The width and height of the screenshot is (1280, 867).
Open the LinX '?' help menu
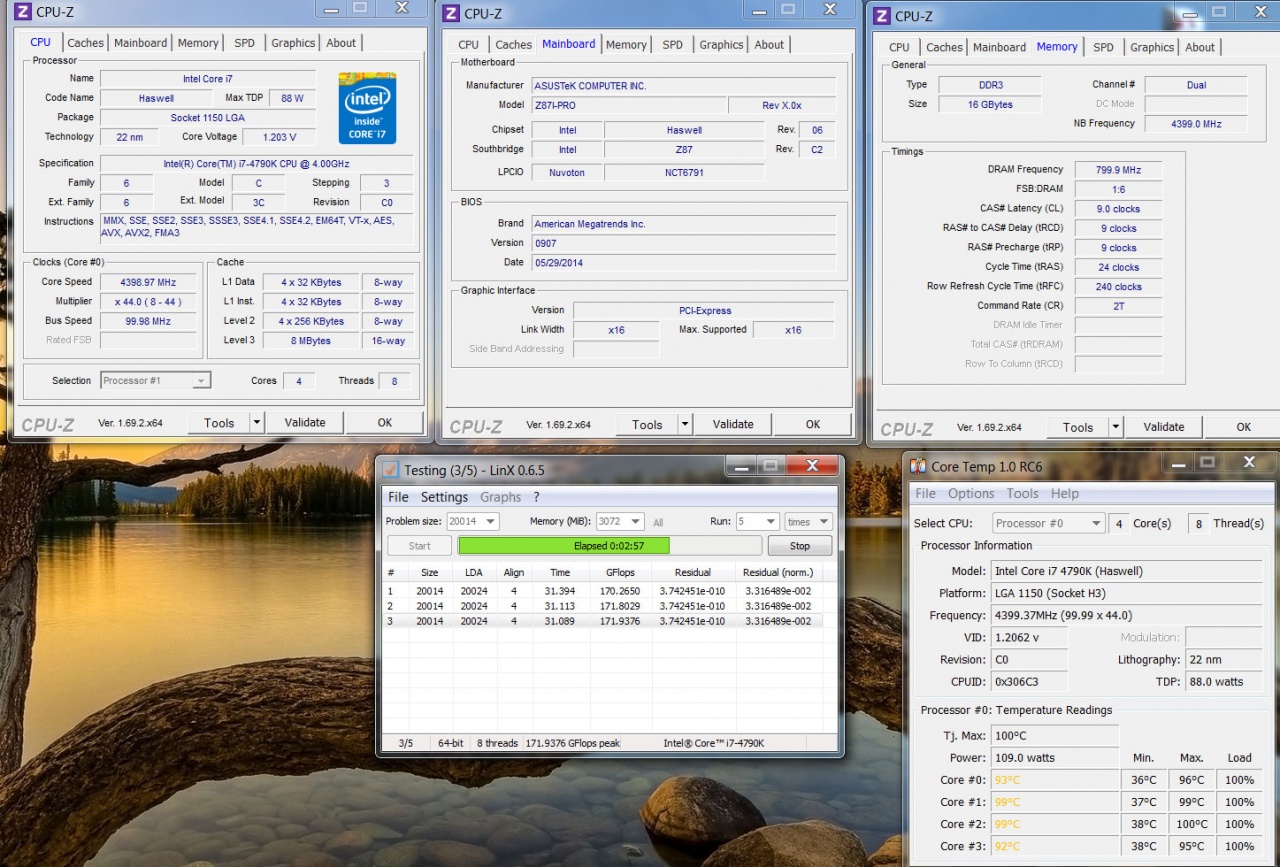pyautogui.click(x=536, y=497)
